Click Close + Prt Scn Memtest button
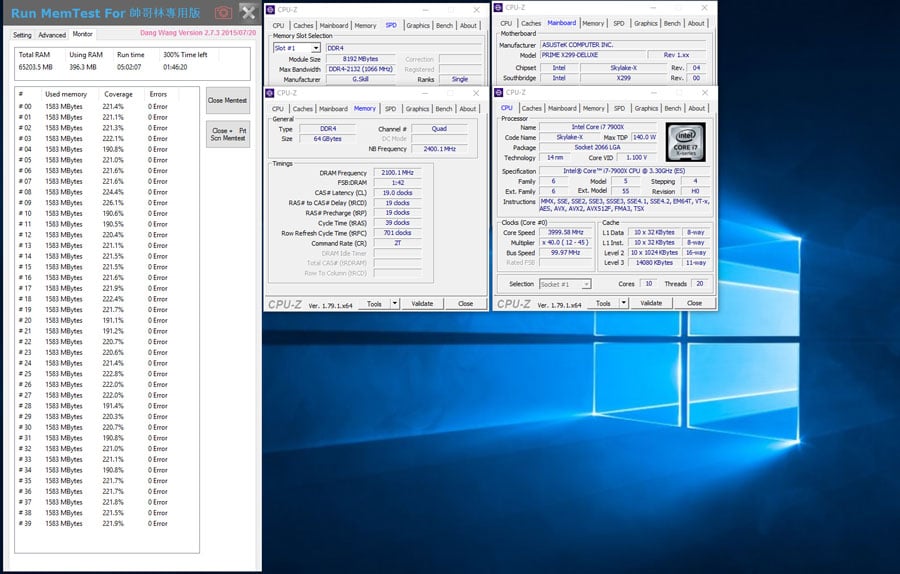The width and height of the screenshot is (900, 574). 227,134
